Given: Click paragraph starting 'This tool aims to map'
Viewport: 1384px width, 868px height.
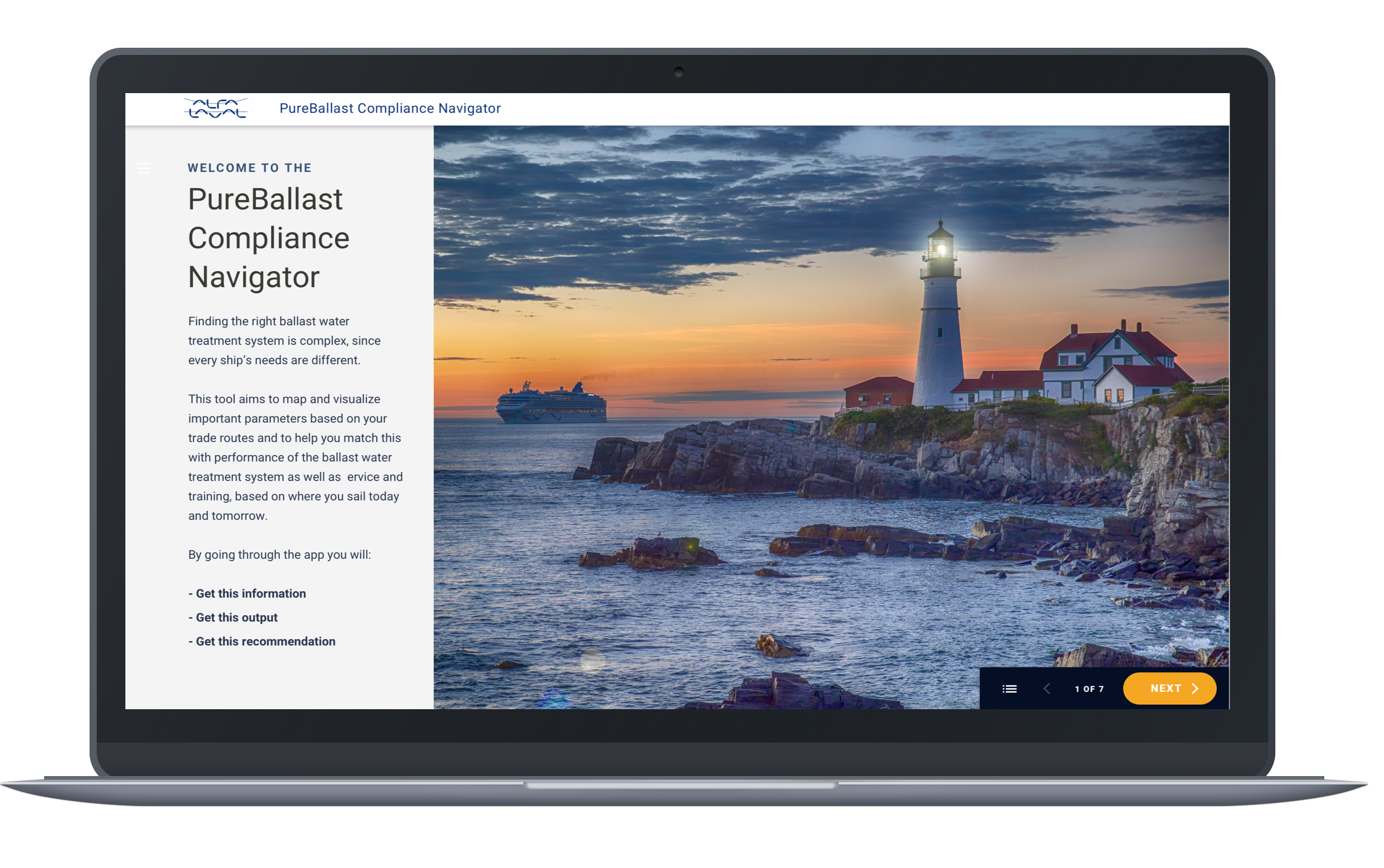Looking at the screenshot, I should pyautogui.click(x=296, y=457).
